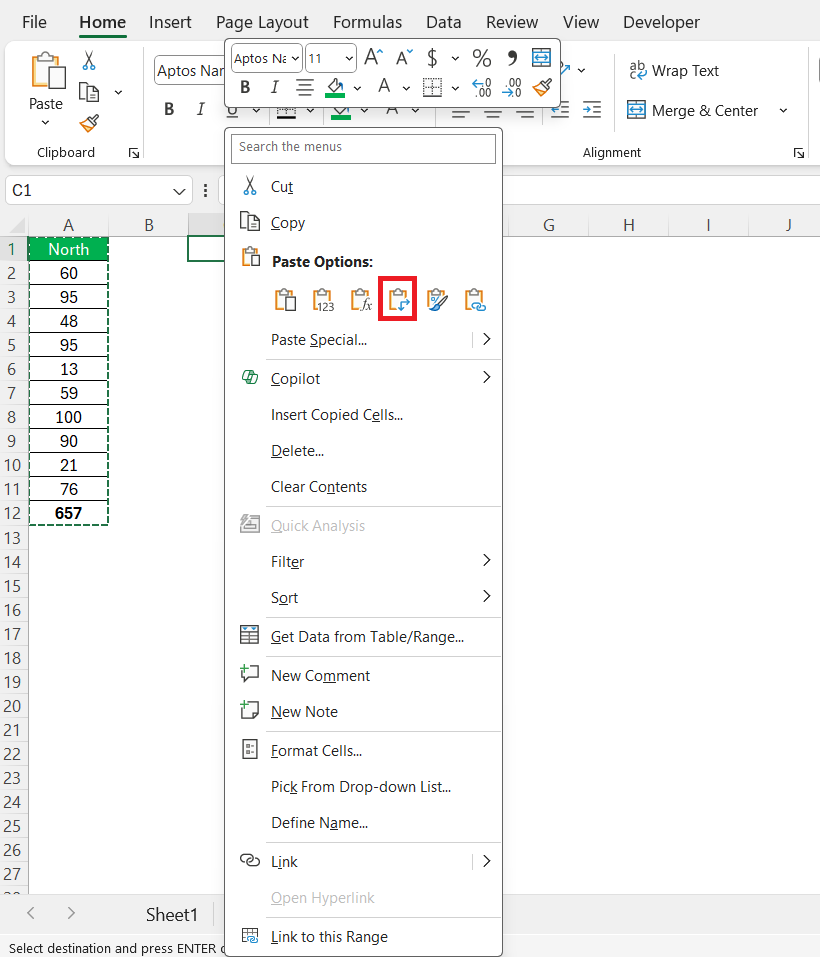820x957 pixels.
Task: Open the Merge & Center dropdown arrow
Action: pyautogui.click(x=783, y=110)
